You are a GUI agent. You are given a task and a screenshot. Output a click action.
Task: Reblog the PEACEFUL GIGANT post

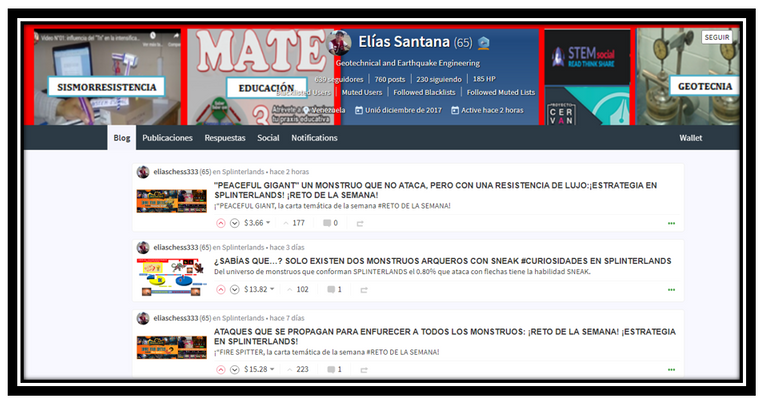coord(360,223)
